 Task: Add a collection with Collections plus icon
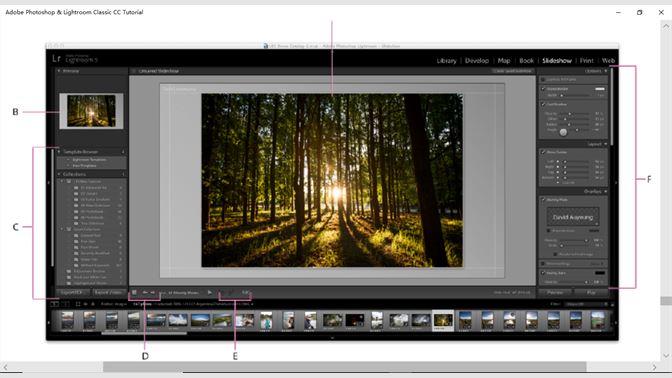(x=123, y=174)
